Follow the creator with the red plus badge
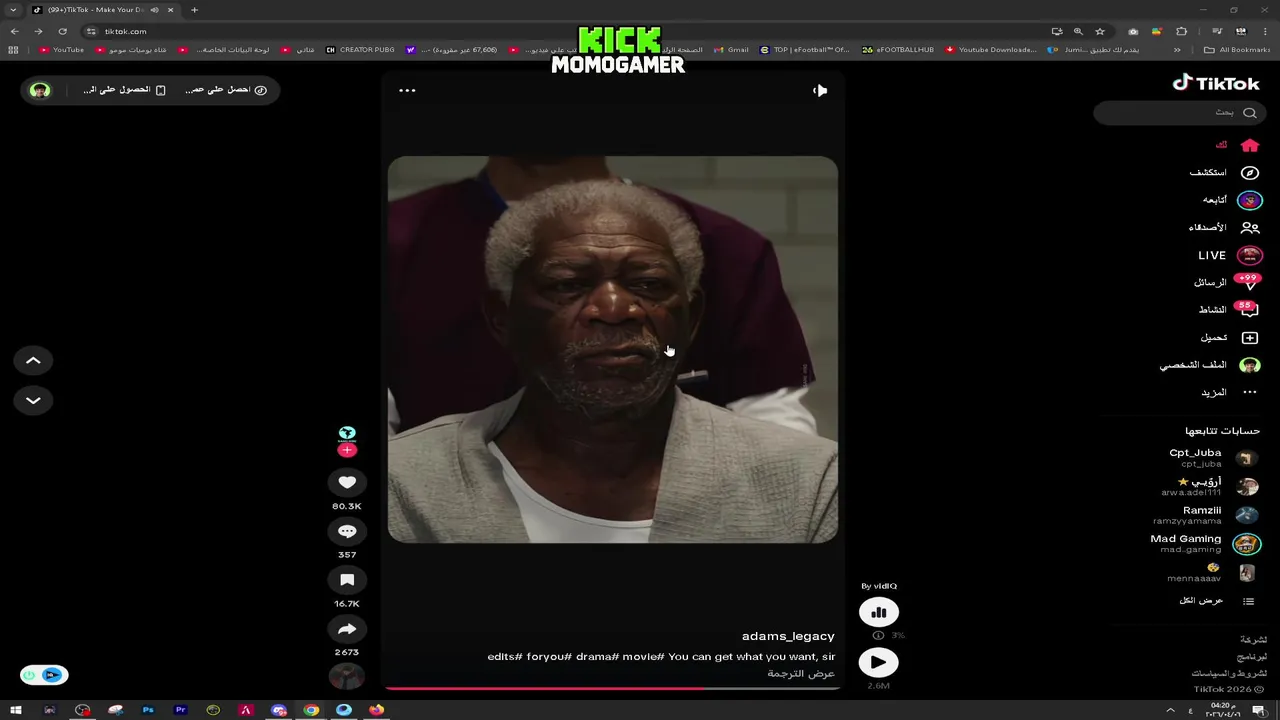 pyautogui.click(x=347, y=451)
